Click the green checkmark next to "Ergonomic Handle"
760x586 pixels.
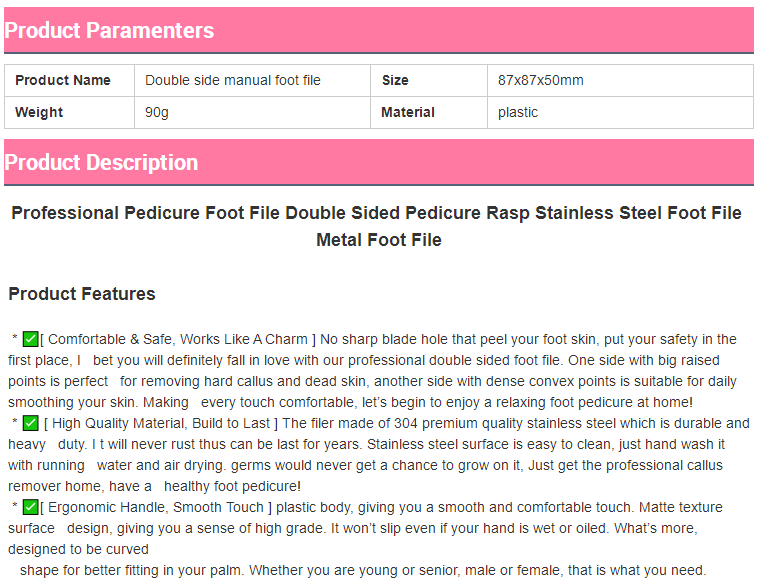pos(30,507)
